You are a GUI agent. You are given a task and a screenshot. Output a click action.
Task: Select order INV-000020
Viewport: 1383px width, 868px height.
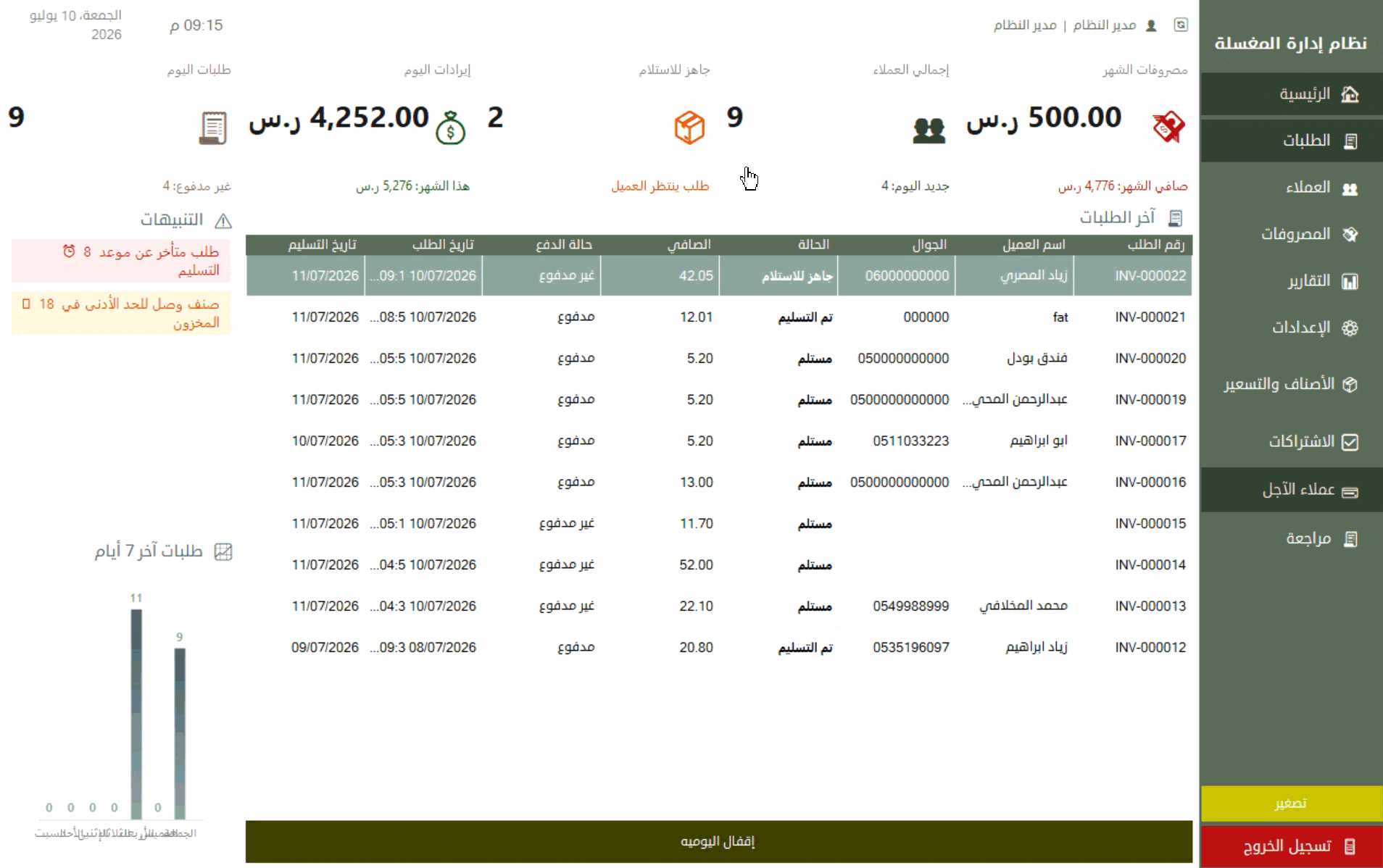(x=718, y=358)
